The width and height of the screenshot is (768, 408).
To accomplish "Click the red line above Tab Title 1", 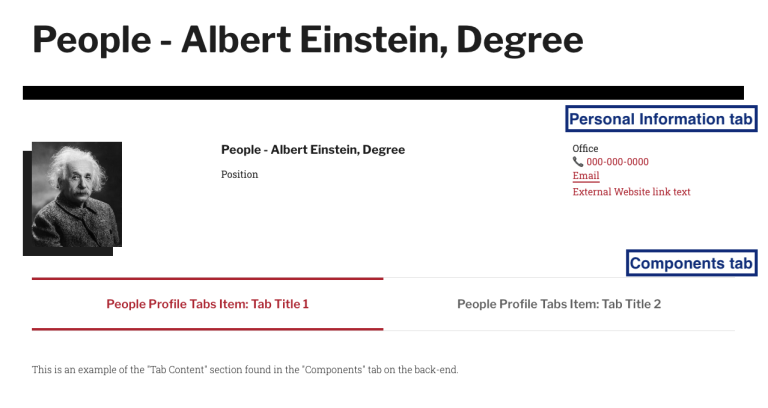I will click(207, 279).
